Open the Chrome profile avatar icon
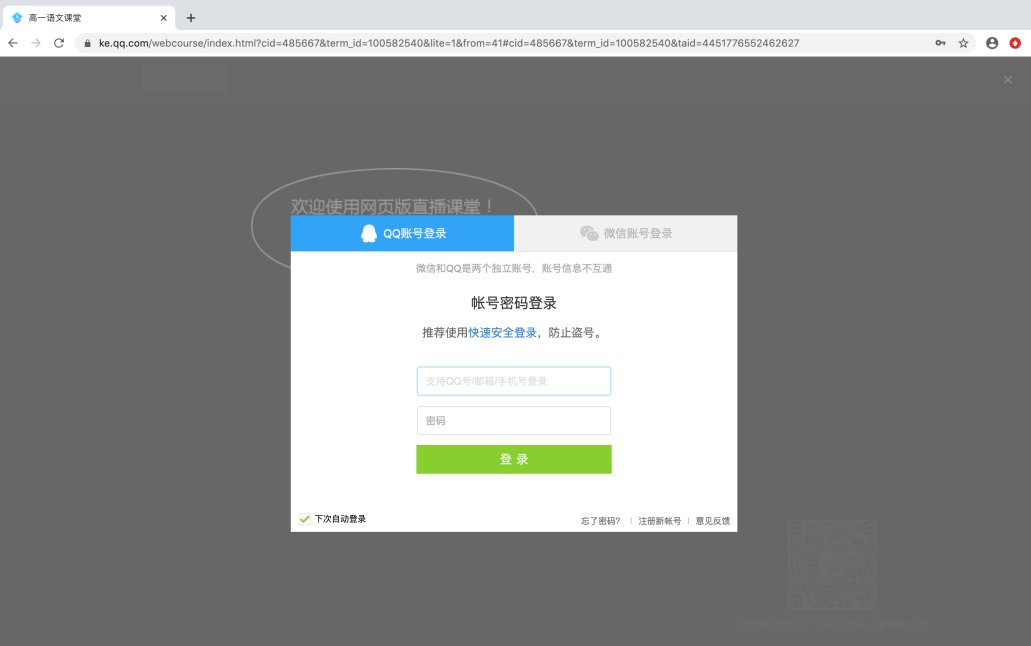Viewport: 1031px width, 646px height. click(x=992, y=43)
